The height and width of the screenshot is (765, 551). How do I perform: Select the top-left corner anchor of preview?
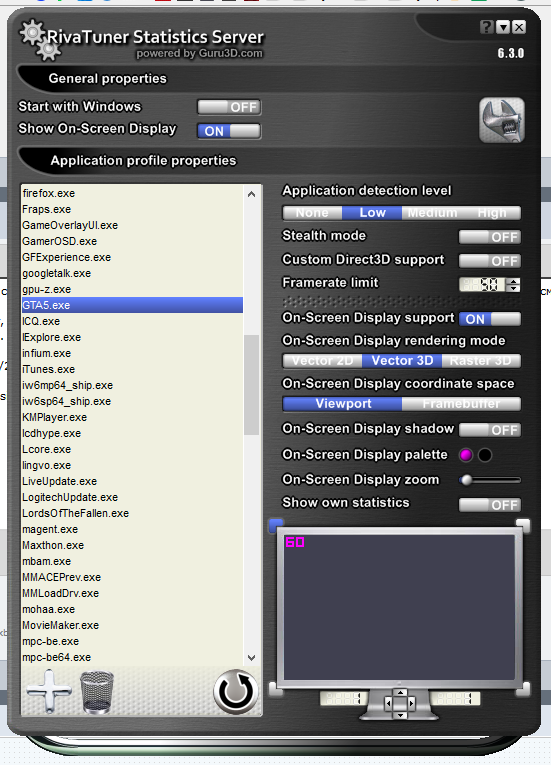click(276, 525)
